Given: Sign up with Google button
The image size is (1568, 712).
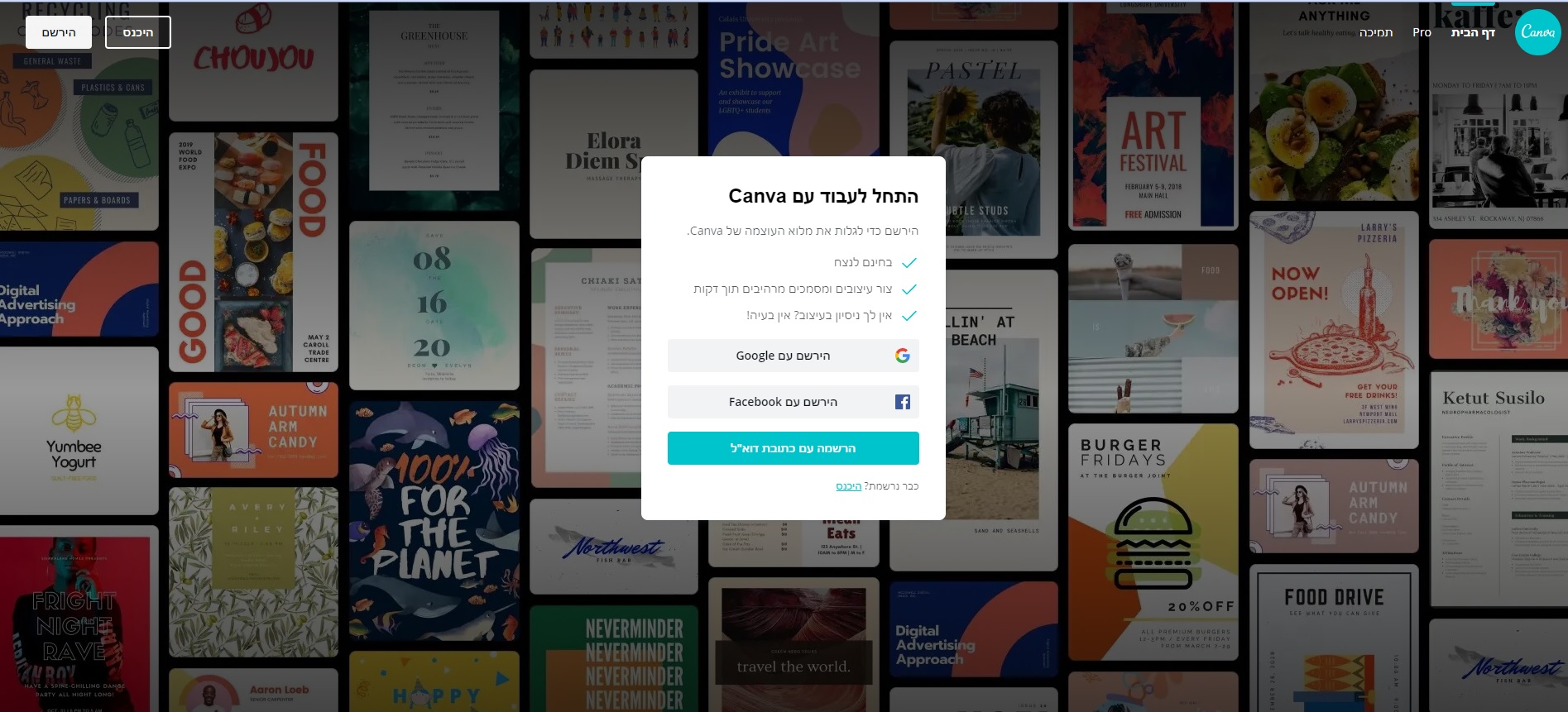Looking at the screenshot, I should pyautogui.click(x=793, y=356).
